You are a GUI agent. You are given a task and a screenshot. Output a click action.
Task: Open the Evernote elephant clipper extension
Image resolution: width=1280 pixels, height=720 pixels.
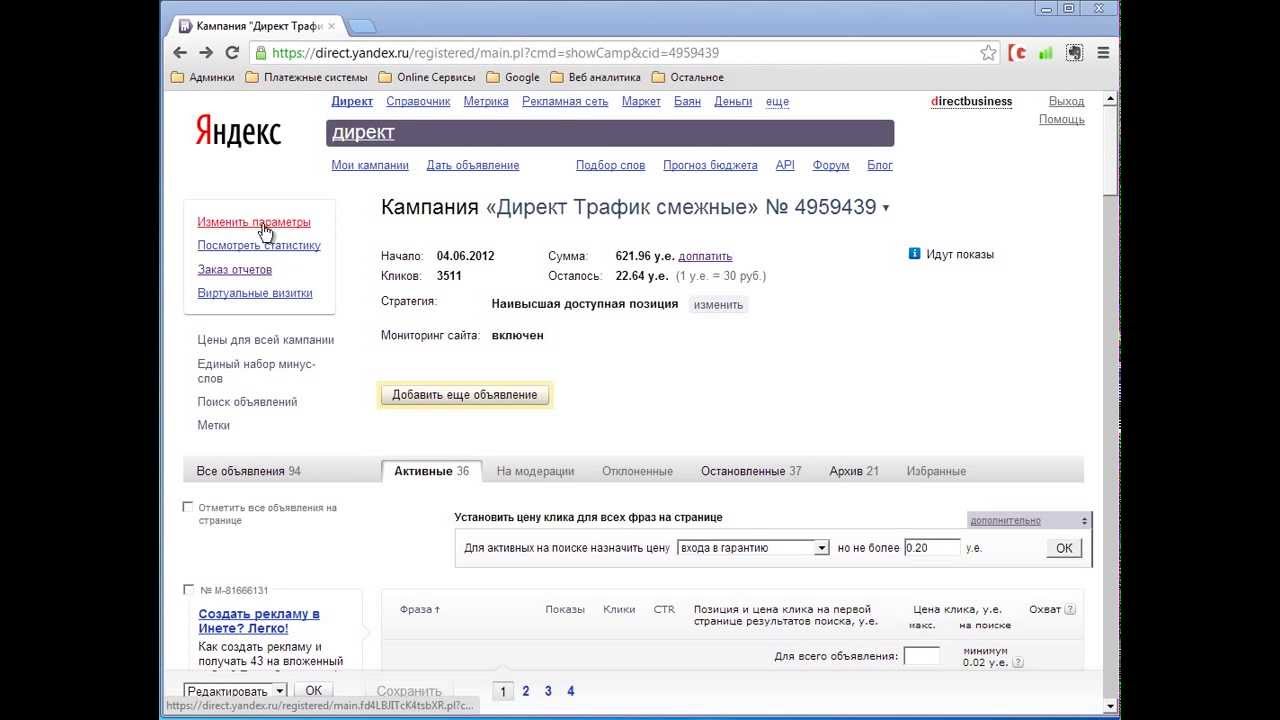(1074, 53)
